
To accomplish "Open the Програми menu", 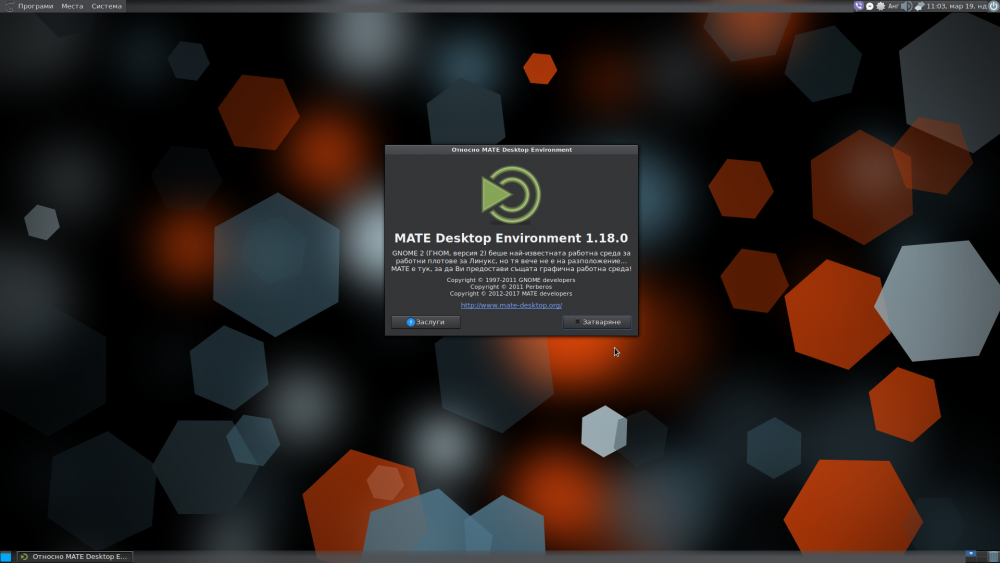I will (36, 6).
